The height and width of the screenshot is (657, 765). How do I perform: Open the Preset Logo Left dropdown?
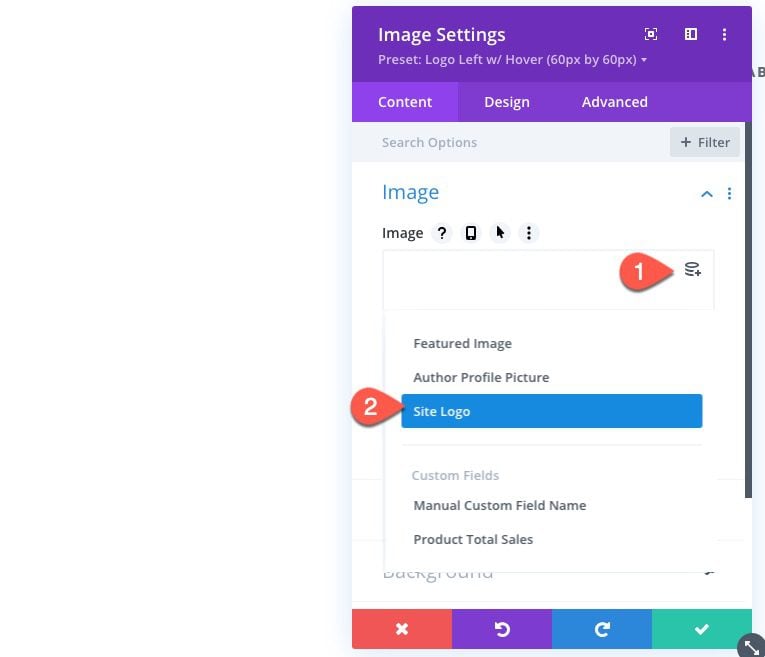[512, 60]
